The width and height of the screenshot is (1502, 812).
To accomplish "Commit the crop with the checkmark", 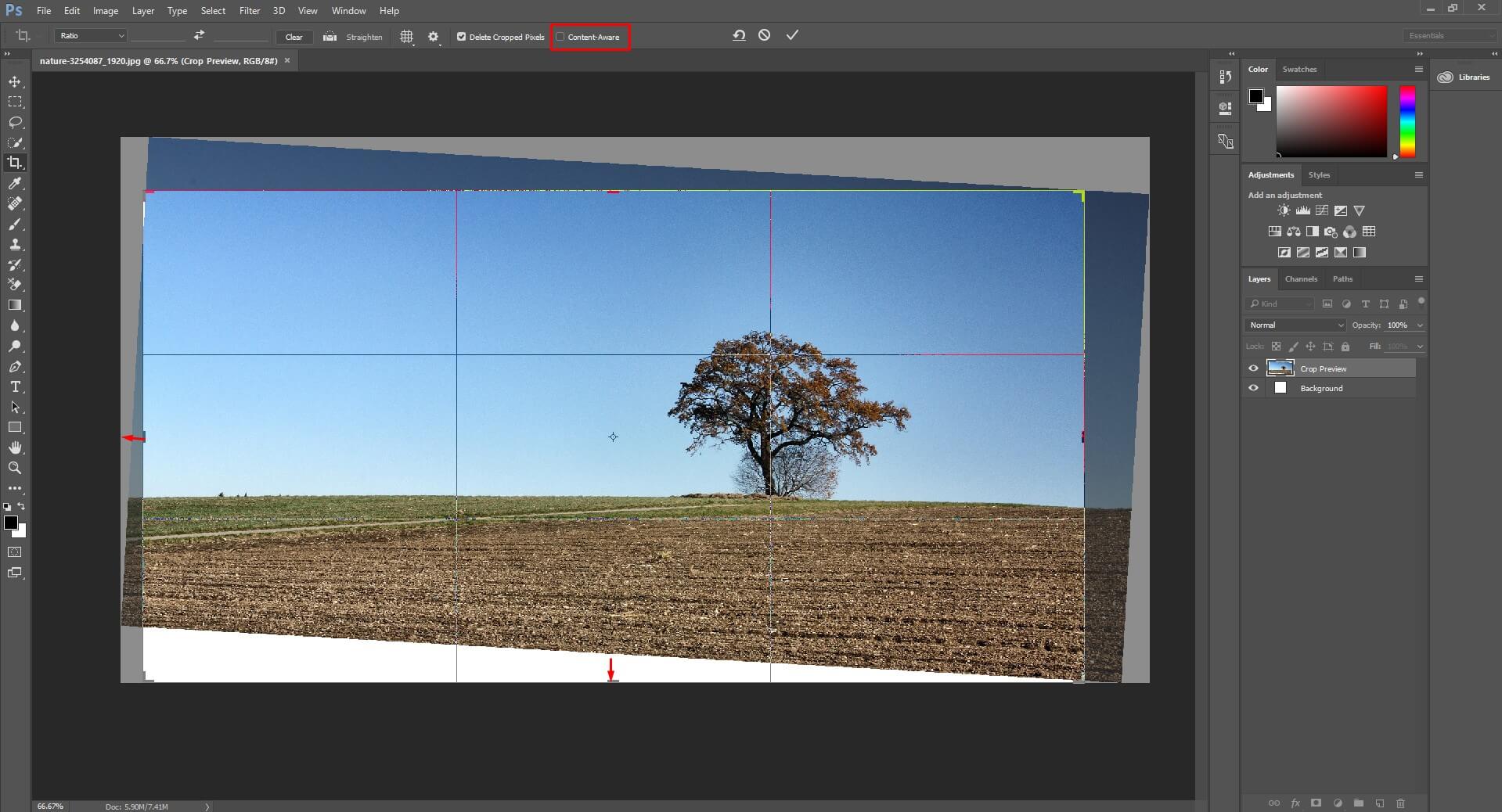I will click(792, 35).
